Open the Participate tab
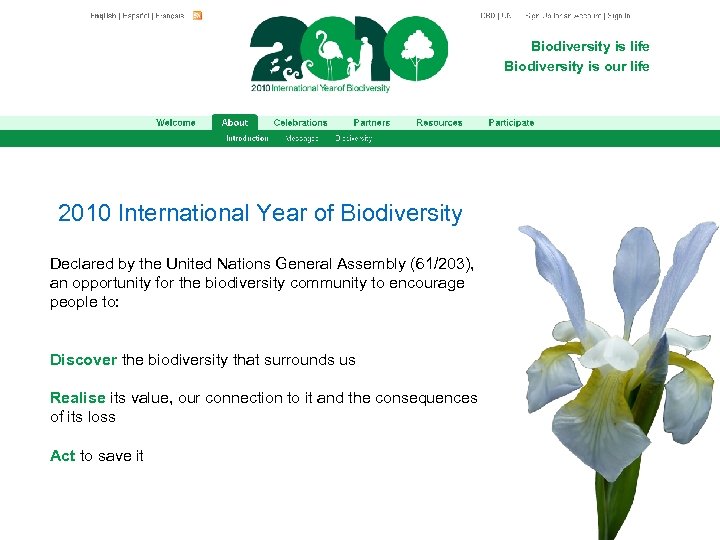Screen dimensions: 720x540 point(512,123)
